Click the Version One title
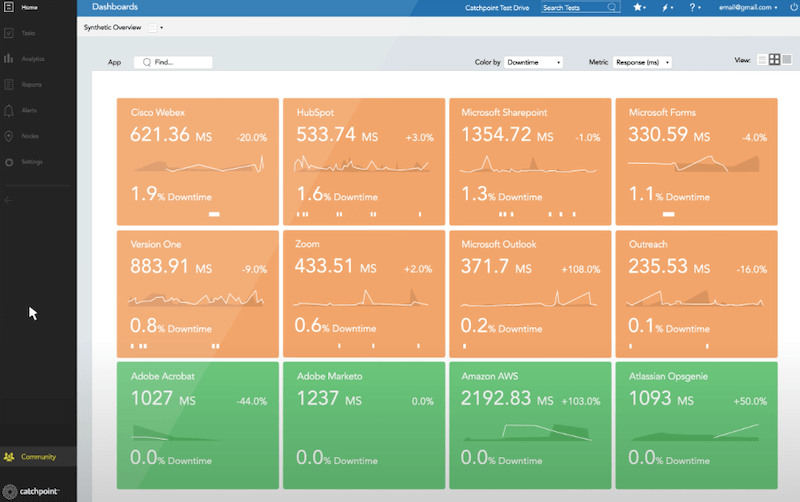 pyautogui.click(x=156, y=244)
